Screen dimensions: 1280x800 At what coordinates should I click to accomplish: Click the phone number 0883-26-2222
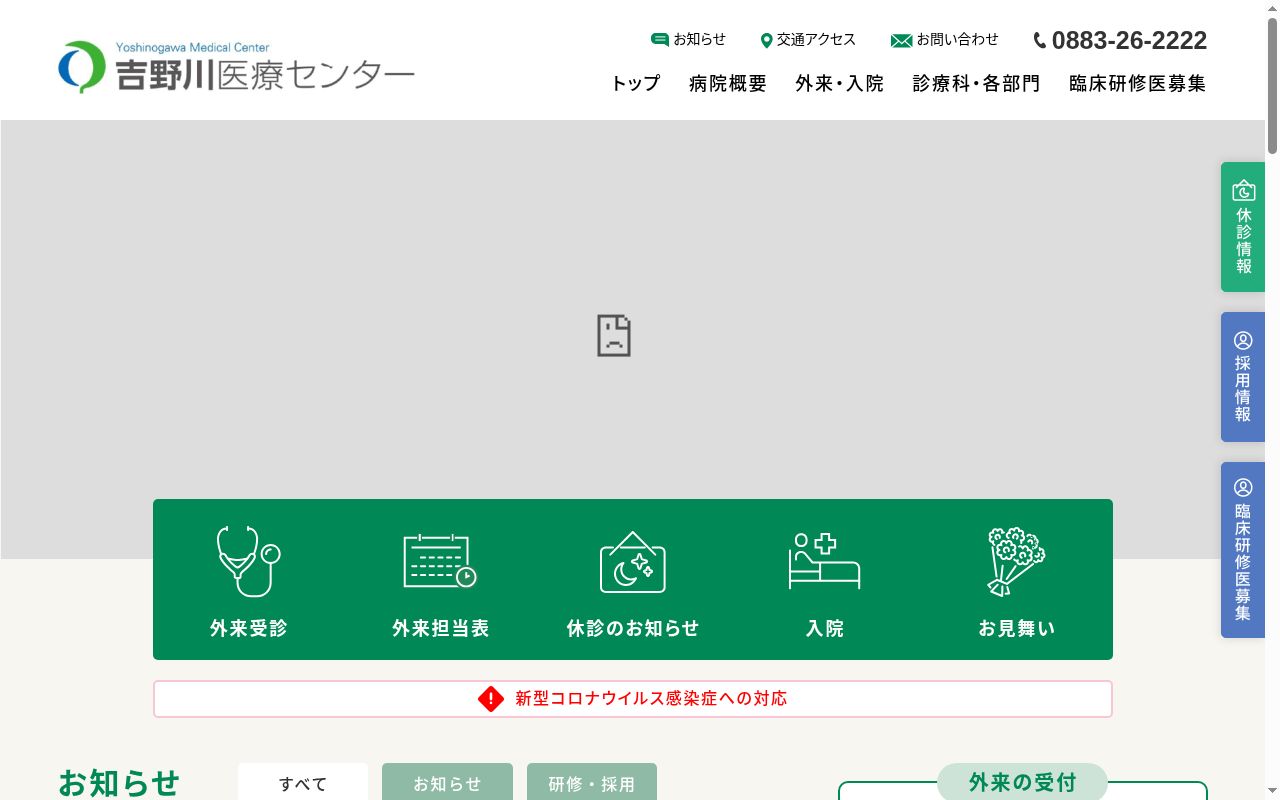point(1129,40)
